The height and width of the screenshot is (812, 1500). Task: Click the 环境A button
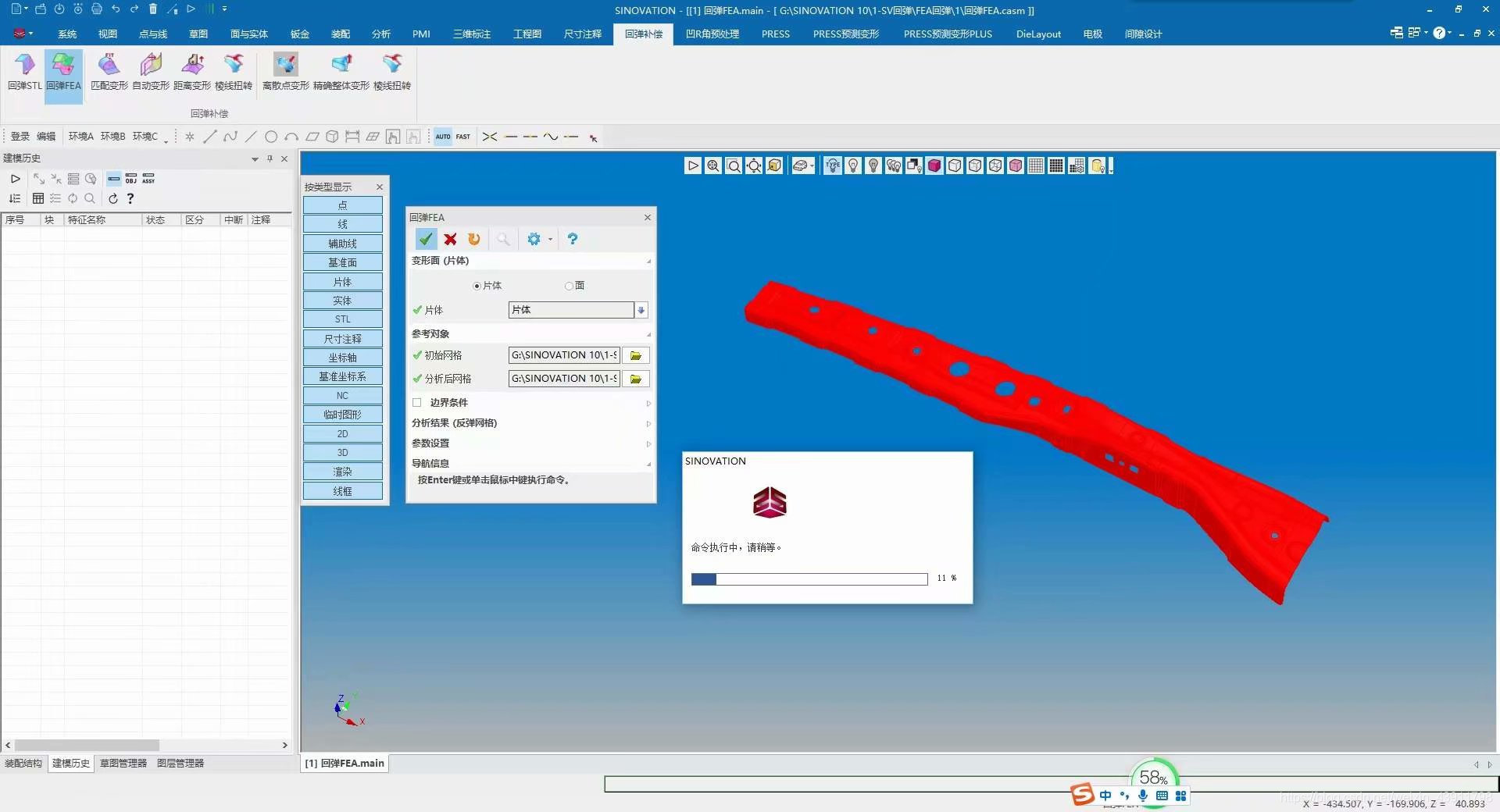[81, 137]
